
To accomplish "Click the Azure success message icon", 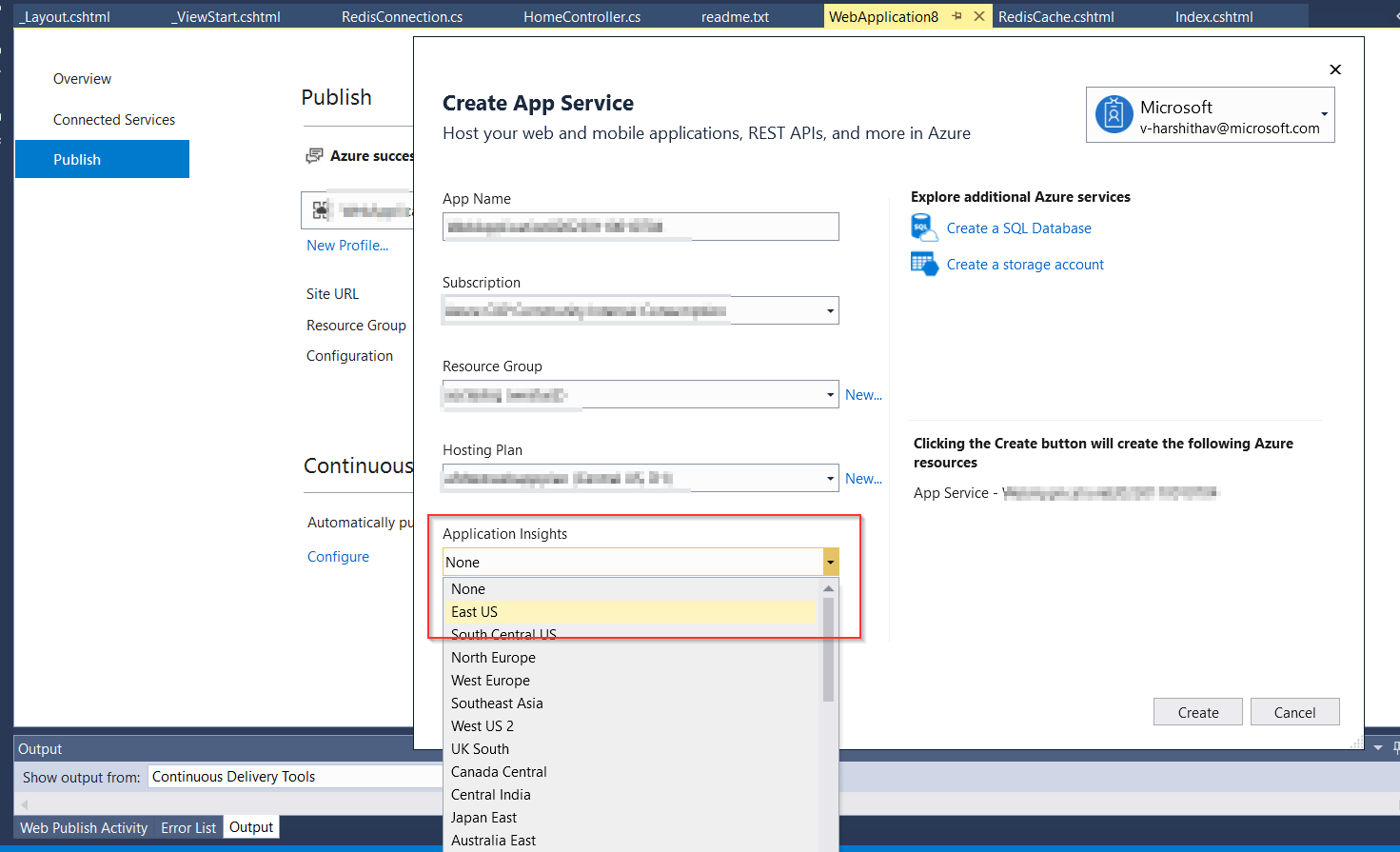I will coord(314,155).
